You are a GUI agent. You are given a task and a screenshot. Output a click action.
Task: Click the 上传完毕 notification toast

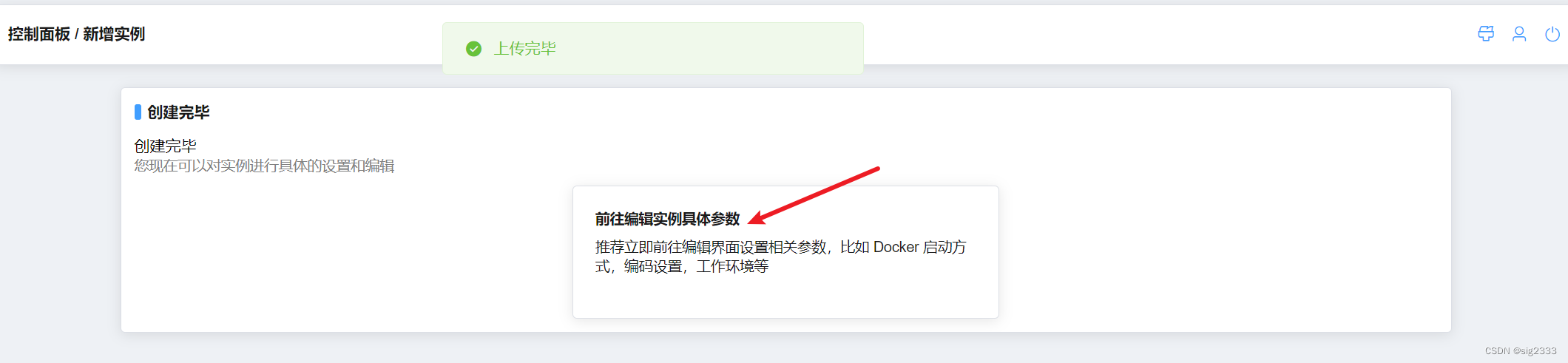pyautogui.click(x=653, y=48)
